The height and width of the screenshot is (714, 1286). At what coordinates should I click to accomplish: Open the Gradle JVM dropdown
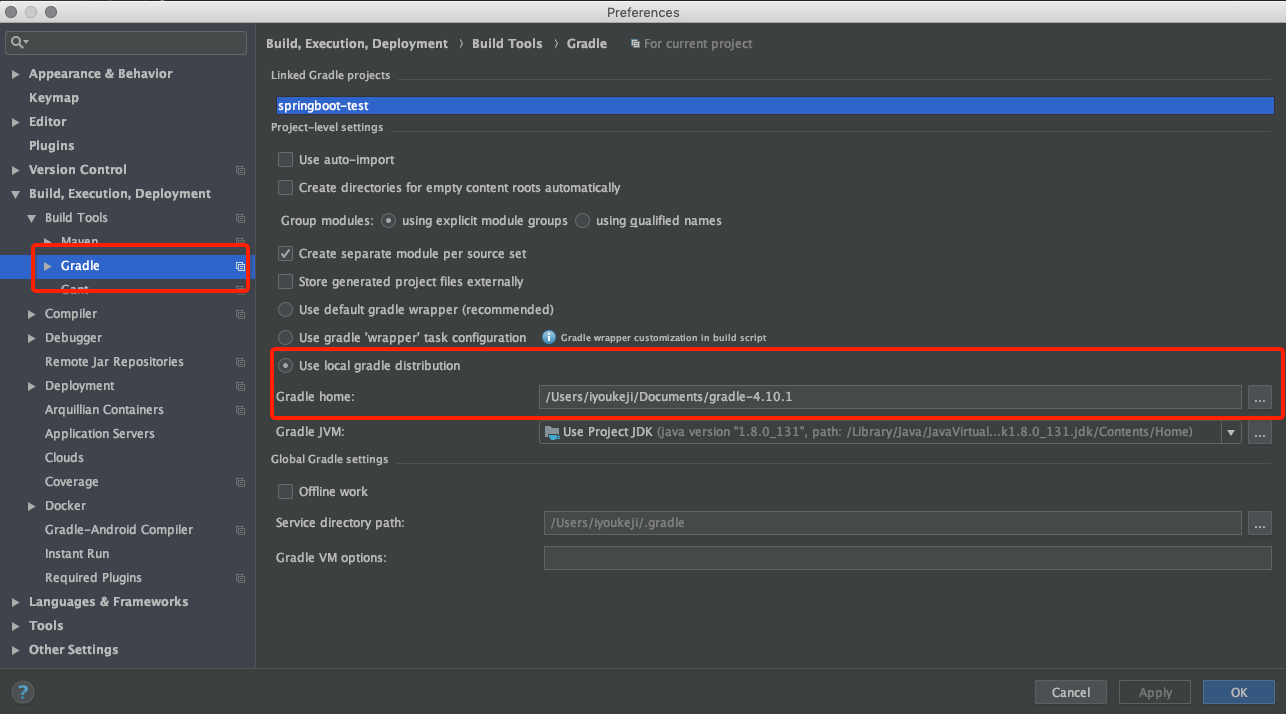coord(1230,432)
